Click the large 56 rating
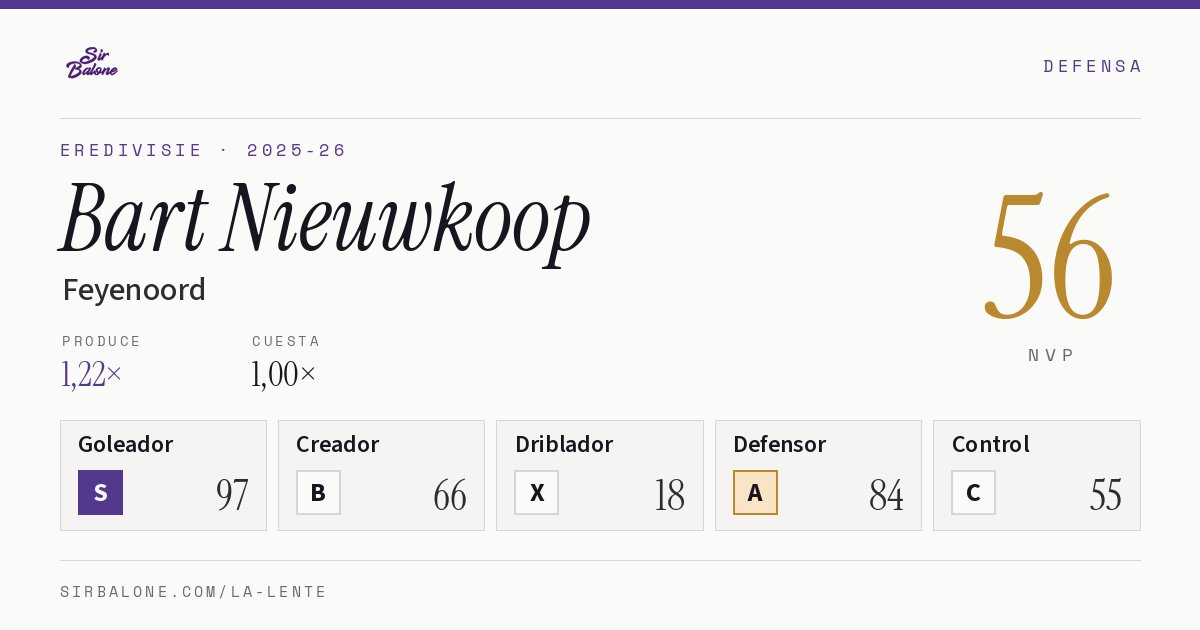This screenshot has height=630, width=1200. tap(1050, 257)
